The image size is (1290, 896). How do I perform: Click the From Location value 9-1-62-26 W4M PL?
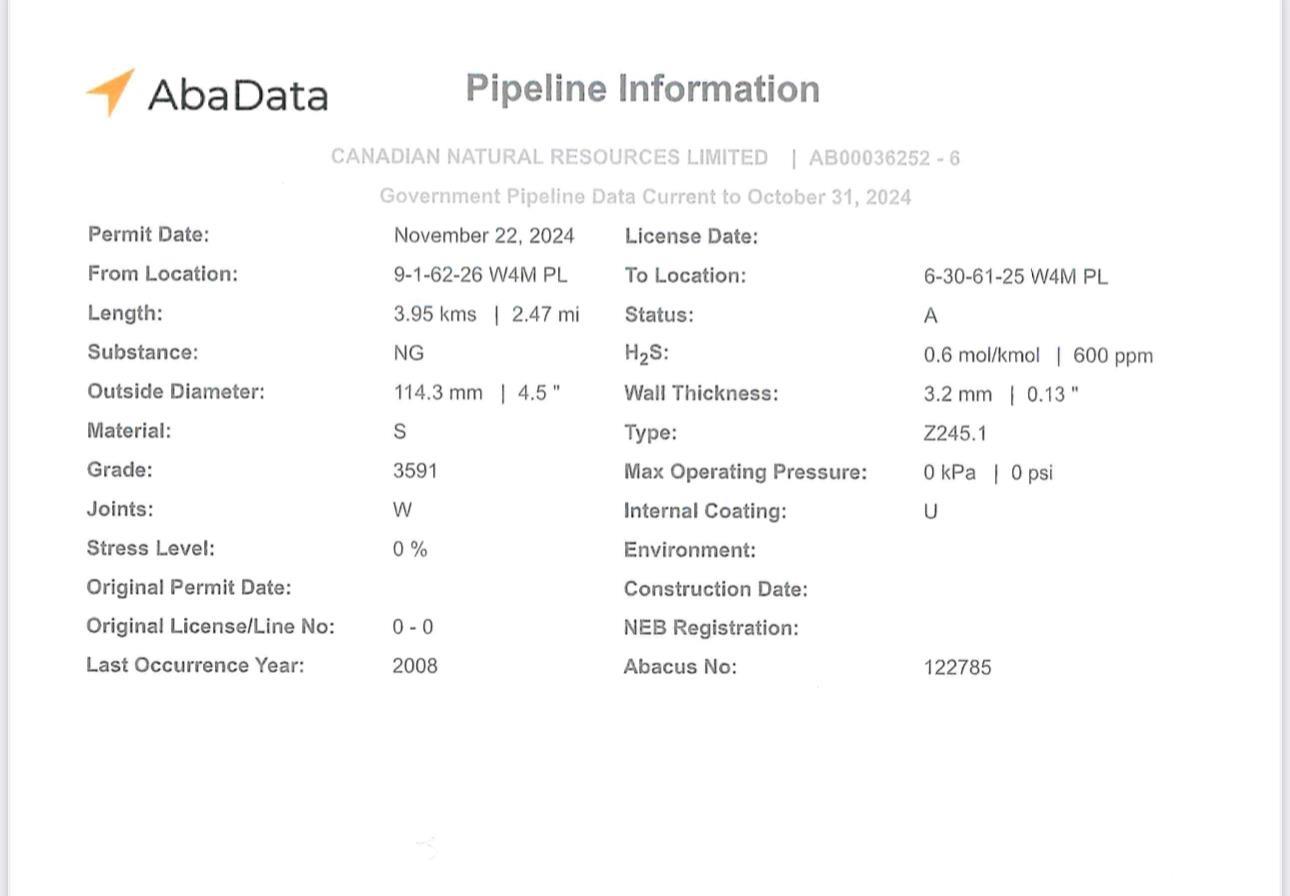coord(480,275)
